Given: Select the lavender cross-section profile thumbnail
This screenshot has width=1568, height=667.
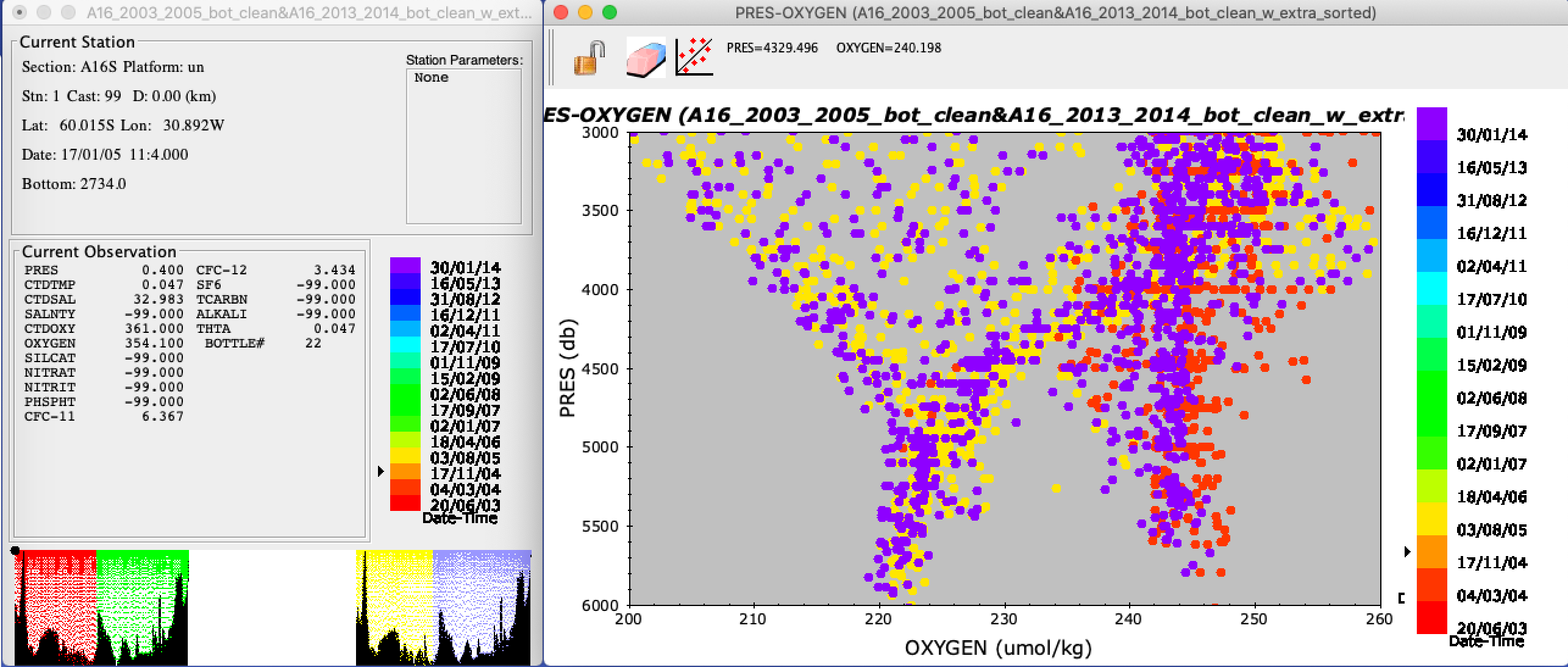Looking at the screenshot, I should point(482,607).
